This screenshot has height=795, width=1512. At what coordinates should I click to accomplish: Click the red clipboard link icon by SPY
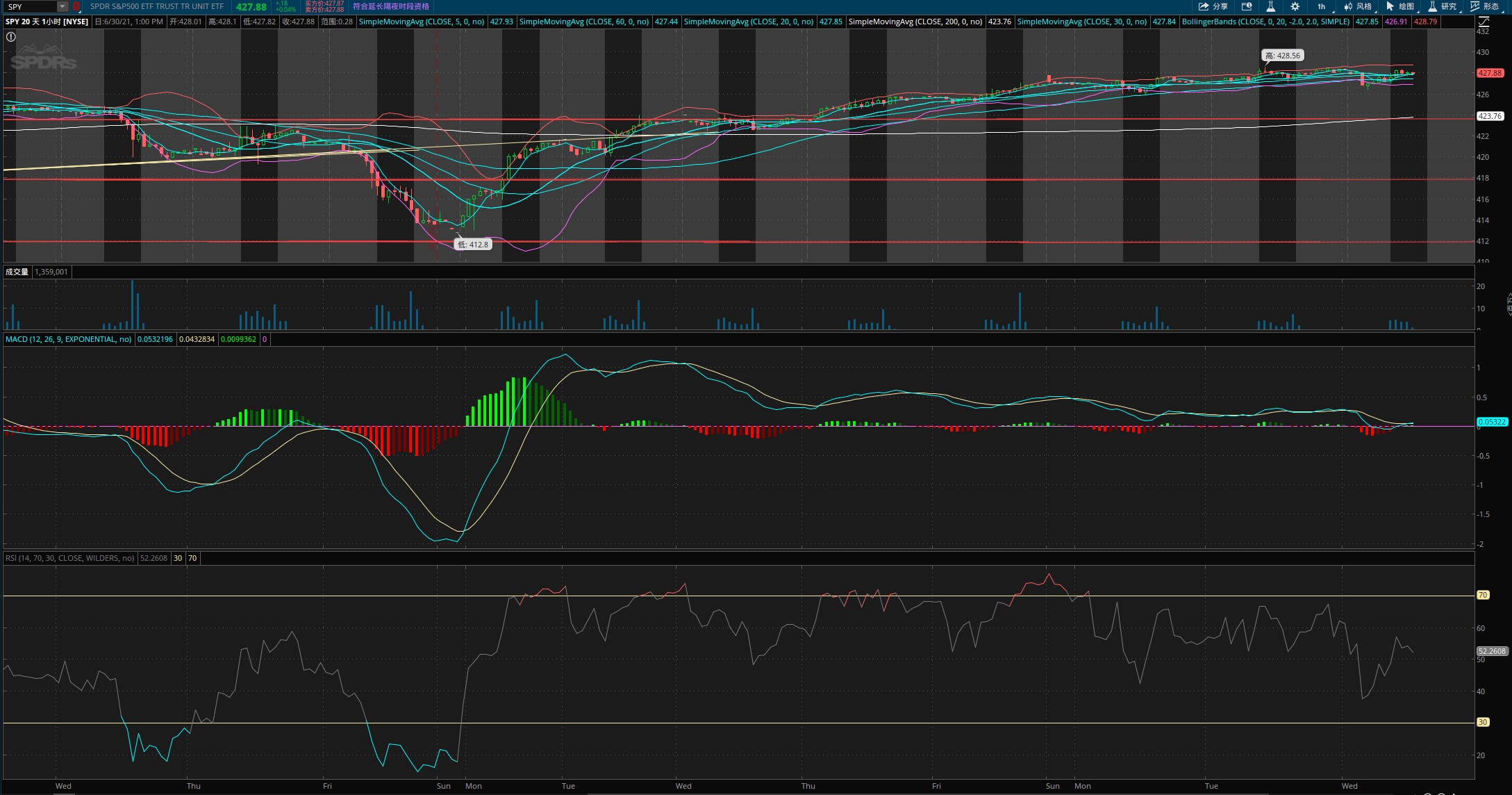point(76,6)
